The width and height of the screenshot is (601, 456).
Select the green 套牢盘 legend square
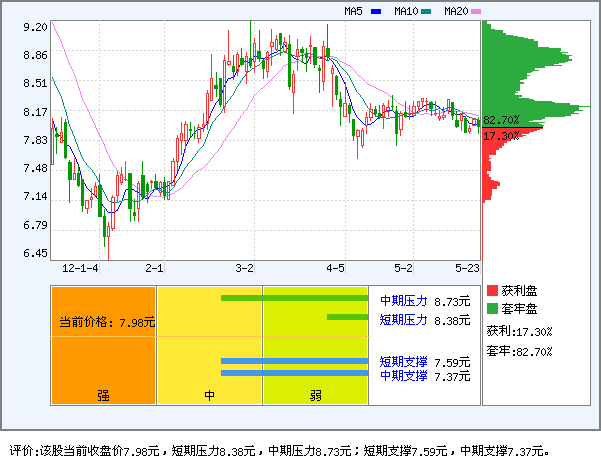pyautogui.click(x=491, y=308)
